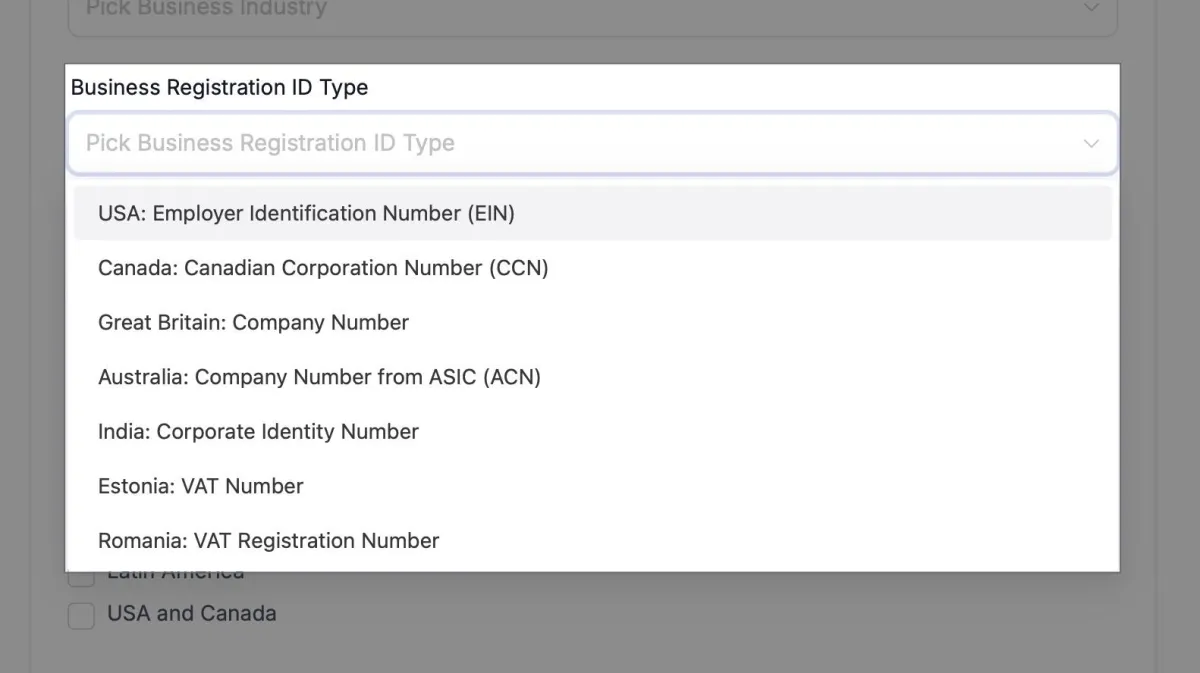The height and width of the screenshot is (673, 1200).
Task: Click the Pick Business Industry placeholder text
Action: tap(206, 9)
